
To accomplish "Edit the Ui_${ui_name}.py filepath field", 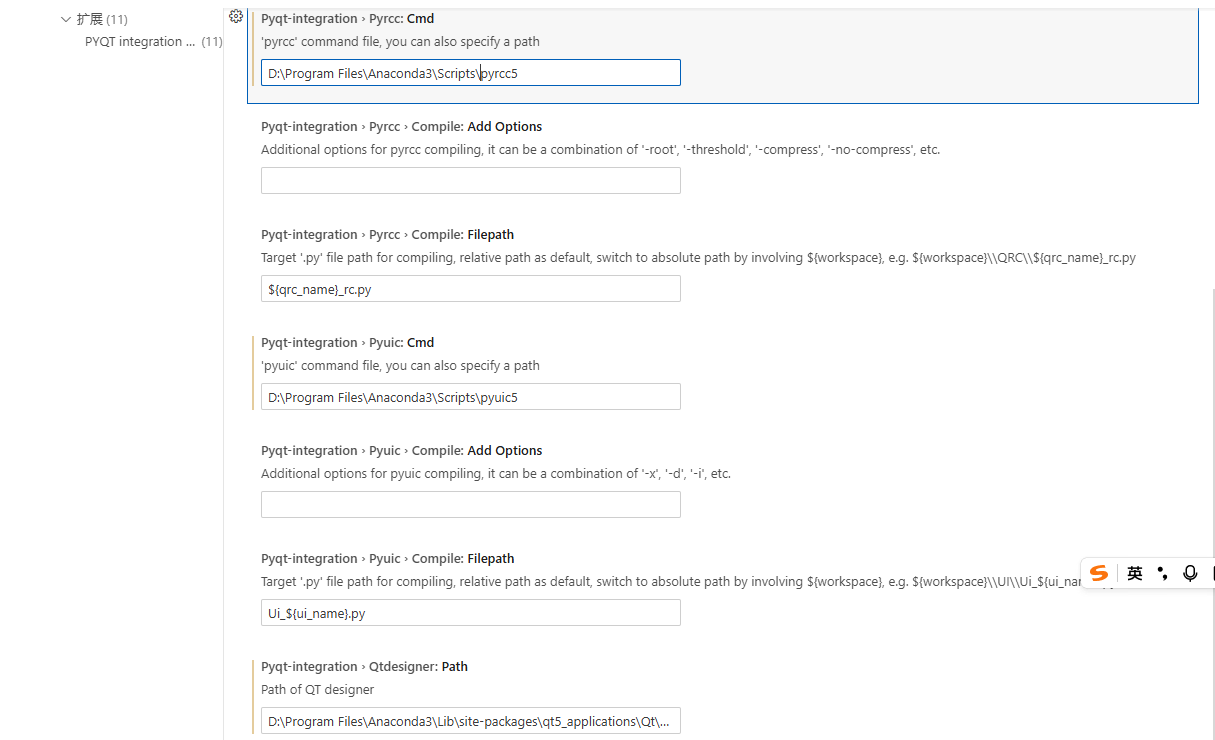I will pyautogui.click(x=471, y=612).
